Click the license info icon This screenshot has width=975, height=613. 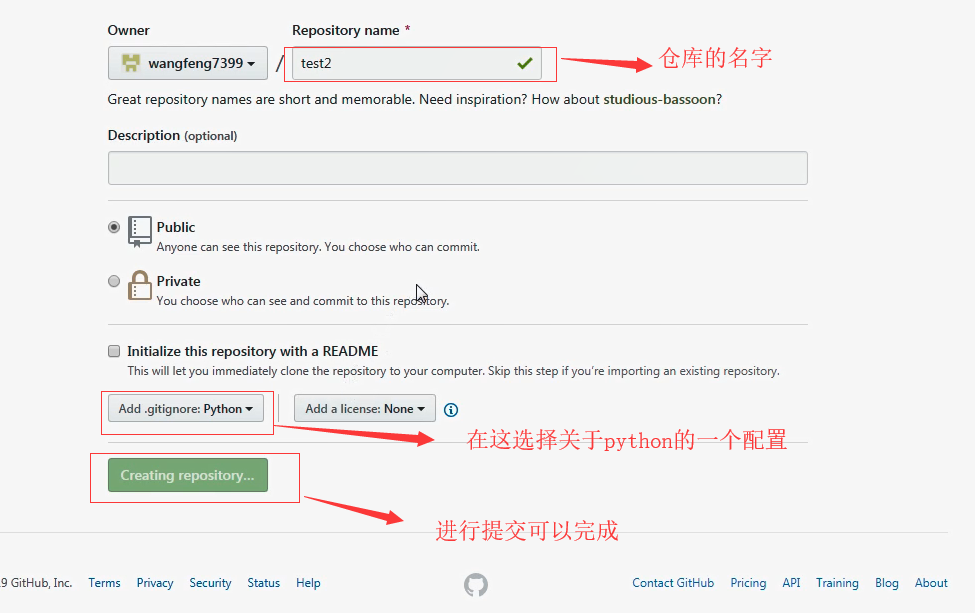click(x=451, y=410)
